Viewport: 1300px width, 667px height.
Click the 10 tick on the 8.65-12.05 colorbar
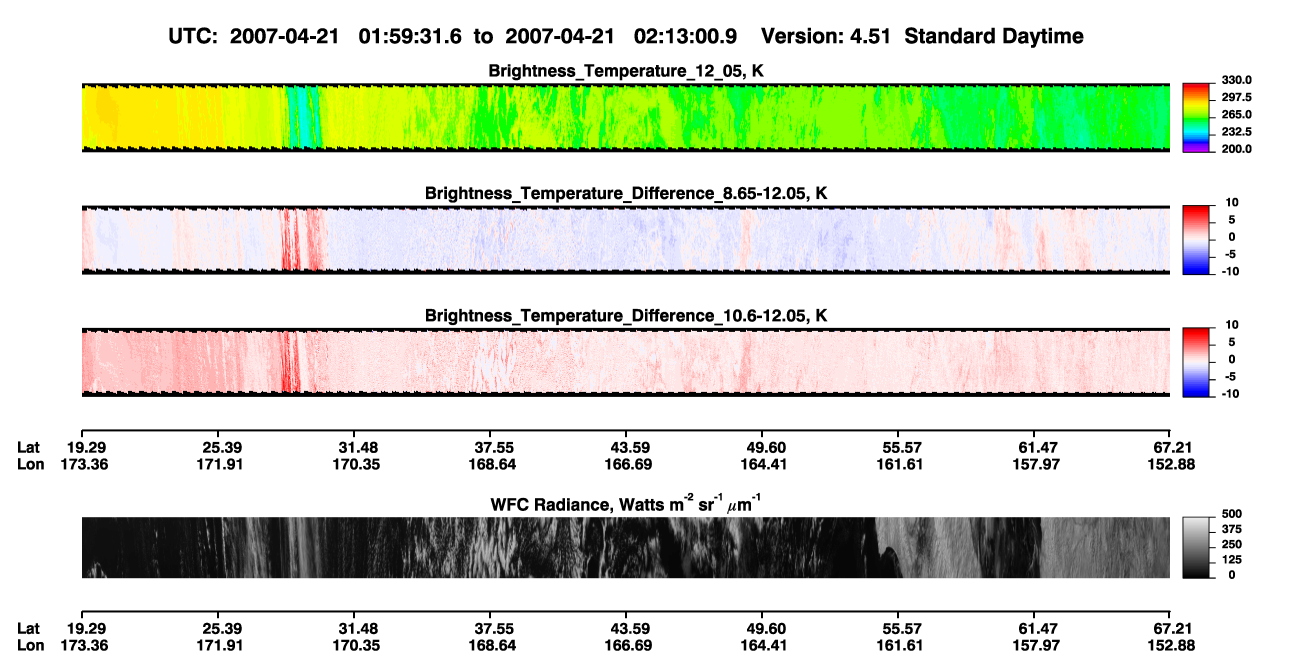(x=1231, y=202)
